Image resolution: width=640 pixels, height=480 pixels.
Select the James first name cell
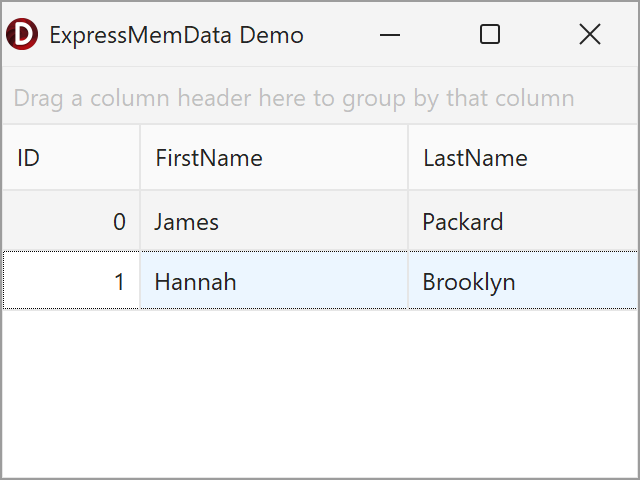coord(274,222)
